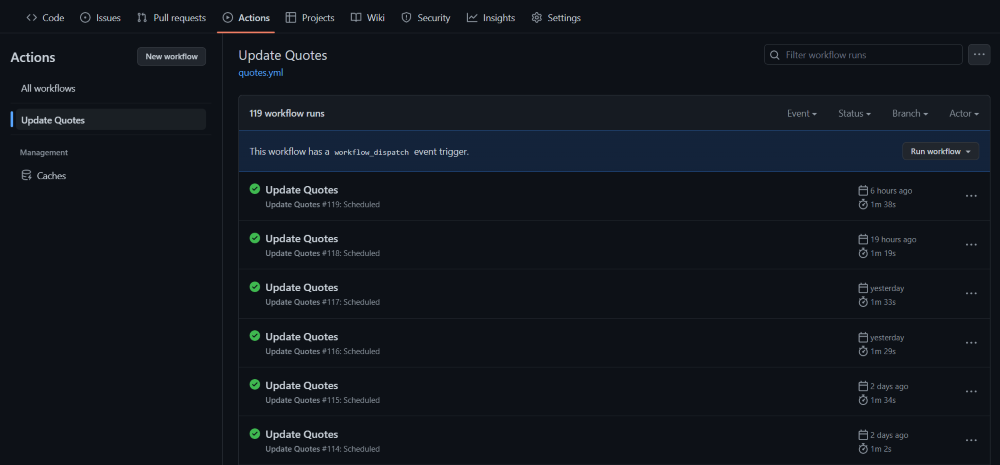Click success check icon for run #114
Image resolution: width=1000 pixels, height=465 pixels.
(254, 434)
